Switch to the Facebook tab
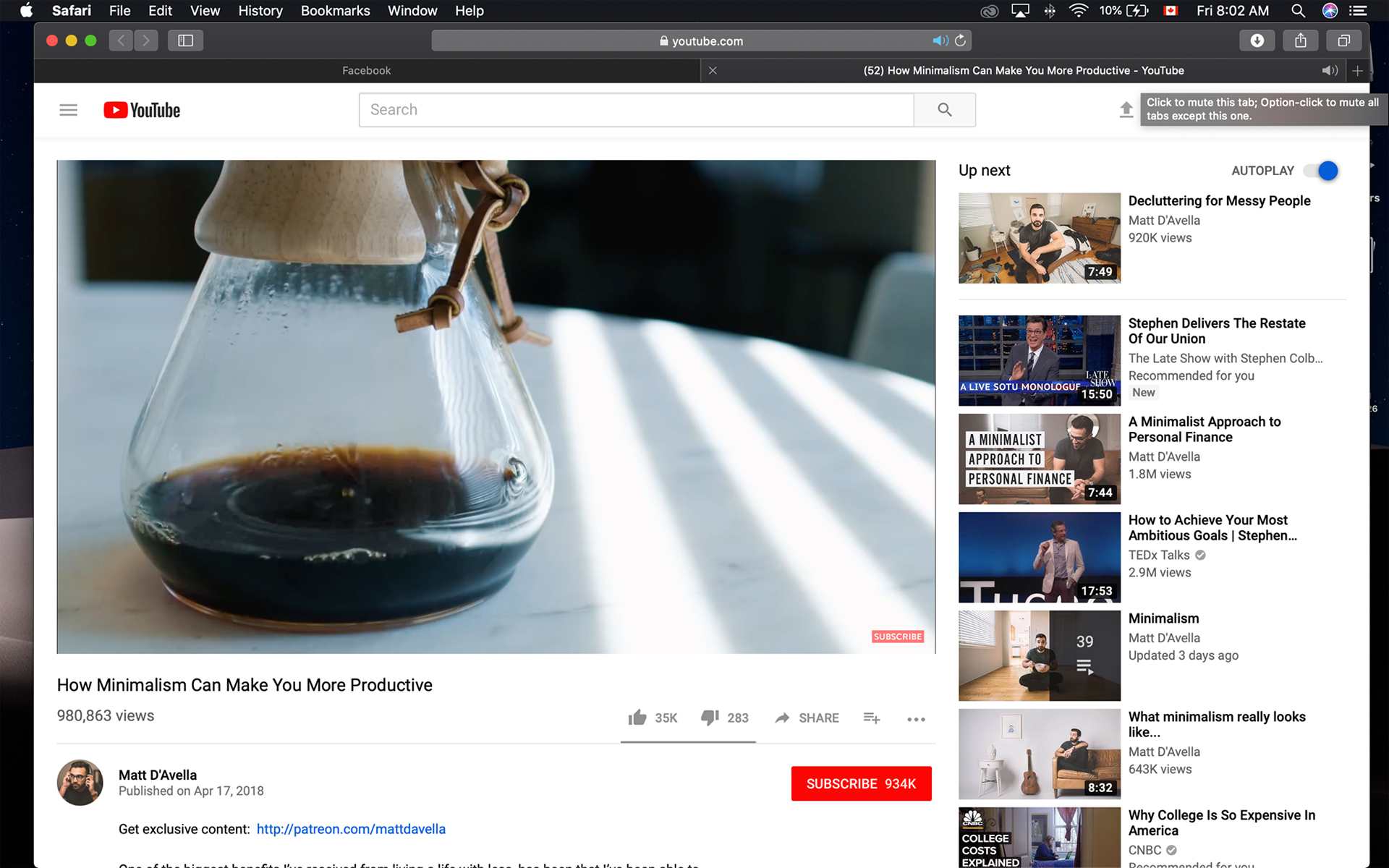Screen dimensions: 1389x868 coord(367,70)
